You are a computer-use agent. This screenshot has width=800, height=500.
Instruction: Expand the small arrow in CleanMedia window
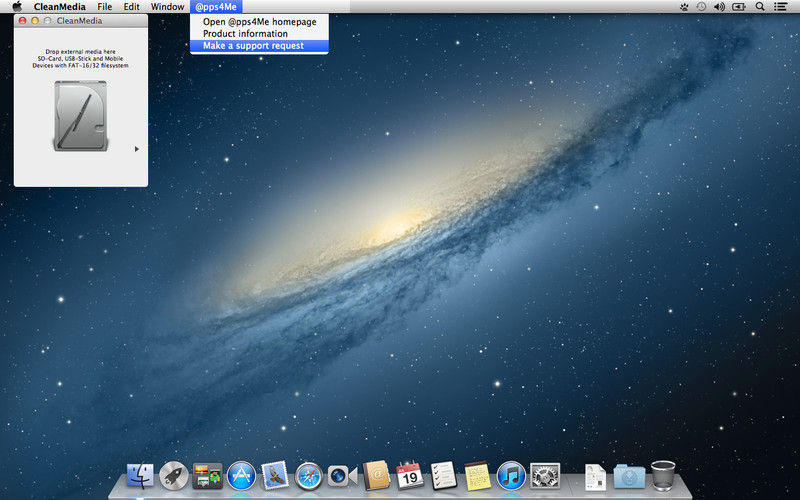tap(137, 149)
